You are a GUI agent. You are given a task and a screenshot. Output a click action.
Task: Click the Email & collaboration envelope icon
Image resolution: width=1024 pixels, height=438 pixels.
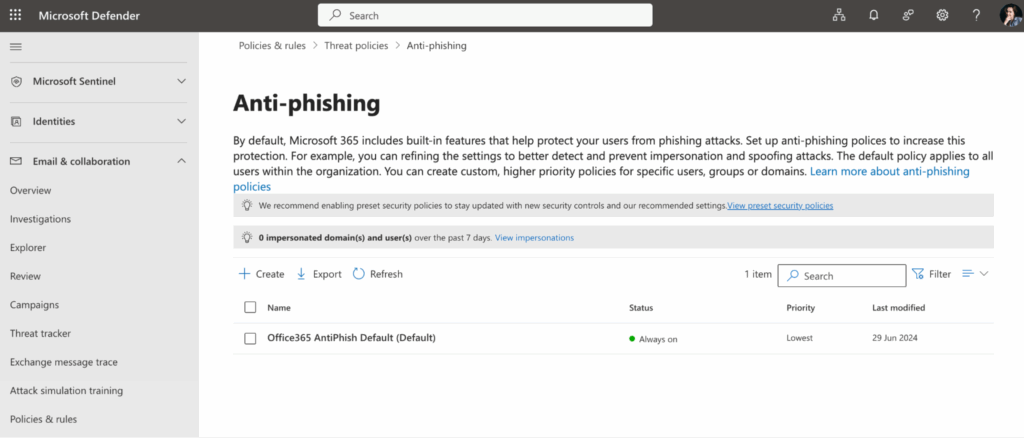[17, 161]
